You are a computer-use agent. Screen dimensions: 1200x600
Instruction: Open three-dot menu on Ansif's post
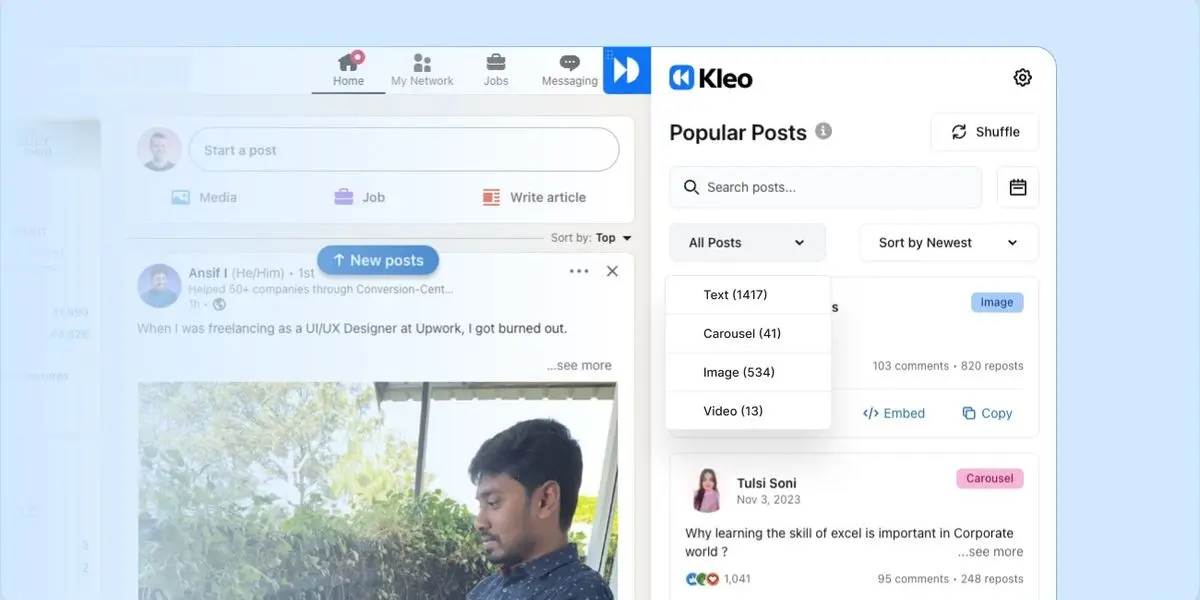coord(578,271)
